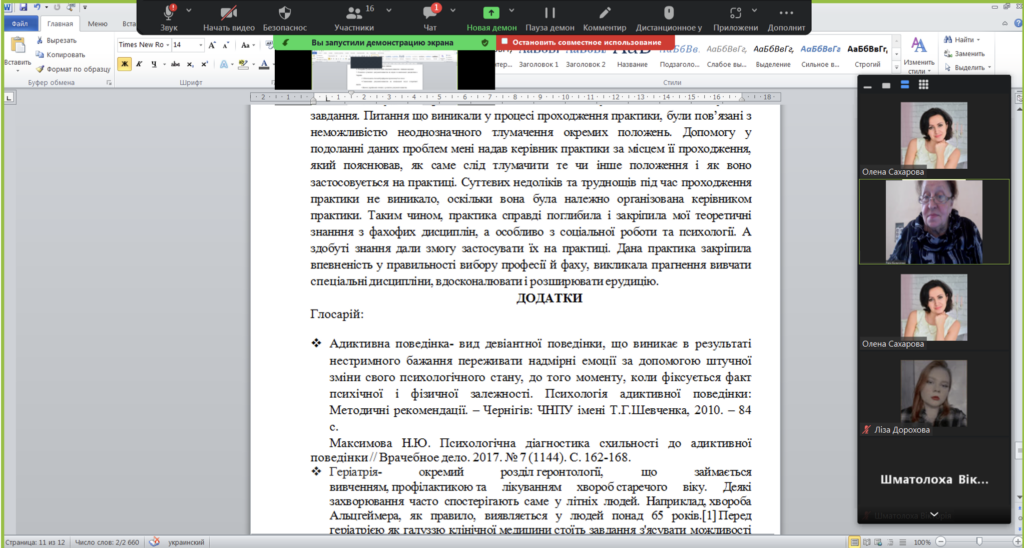The height and width of the screenshot is (548, 1024).
Task: Open Zoom Безопасность shield menu
Action: pyautogui.click(x=285, y=18)
